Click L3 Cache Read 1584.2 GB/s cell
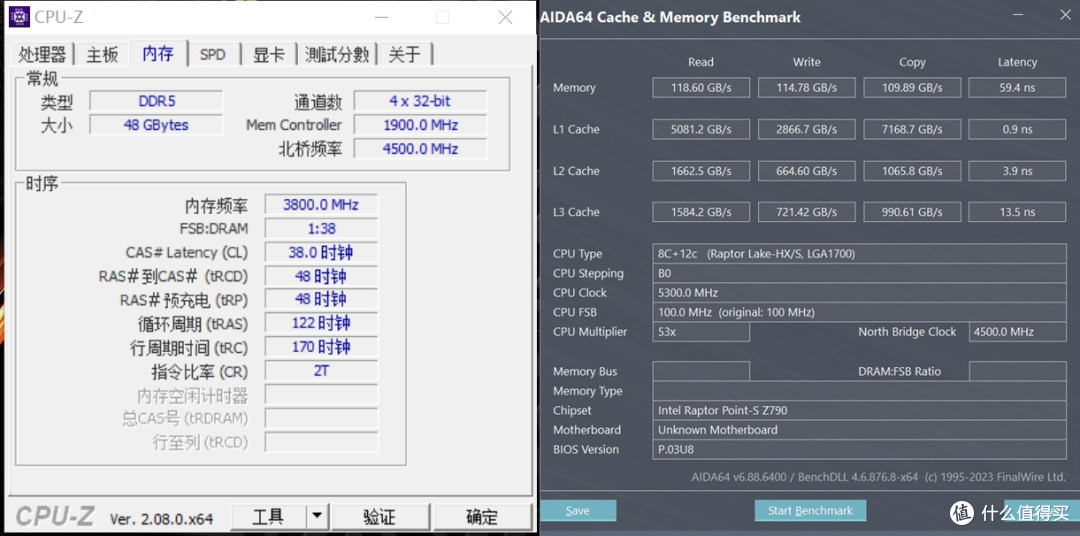Screen dimensions: 1080x536 tap(701, 212)
